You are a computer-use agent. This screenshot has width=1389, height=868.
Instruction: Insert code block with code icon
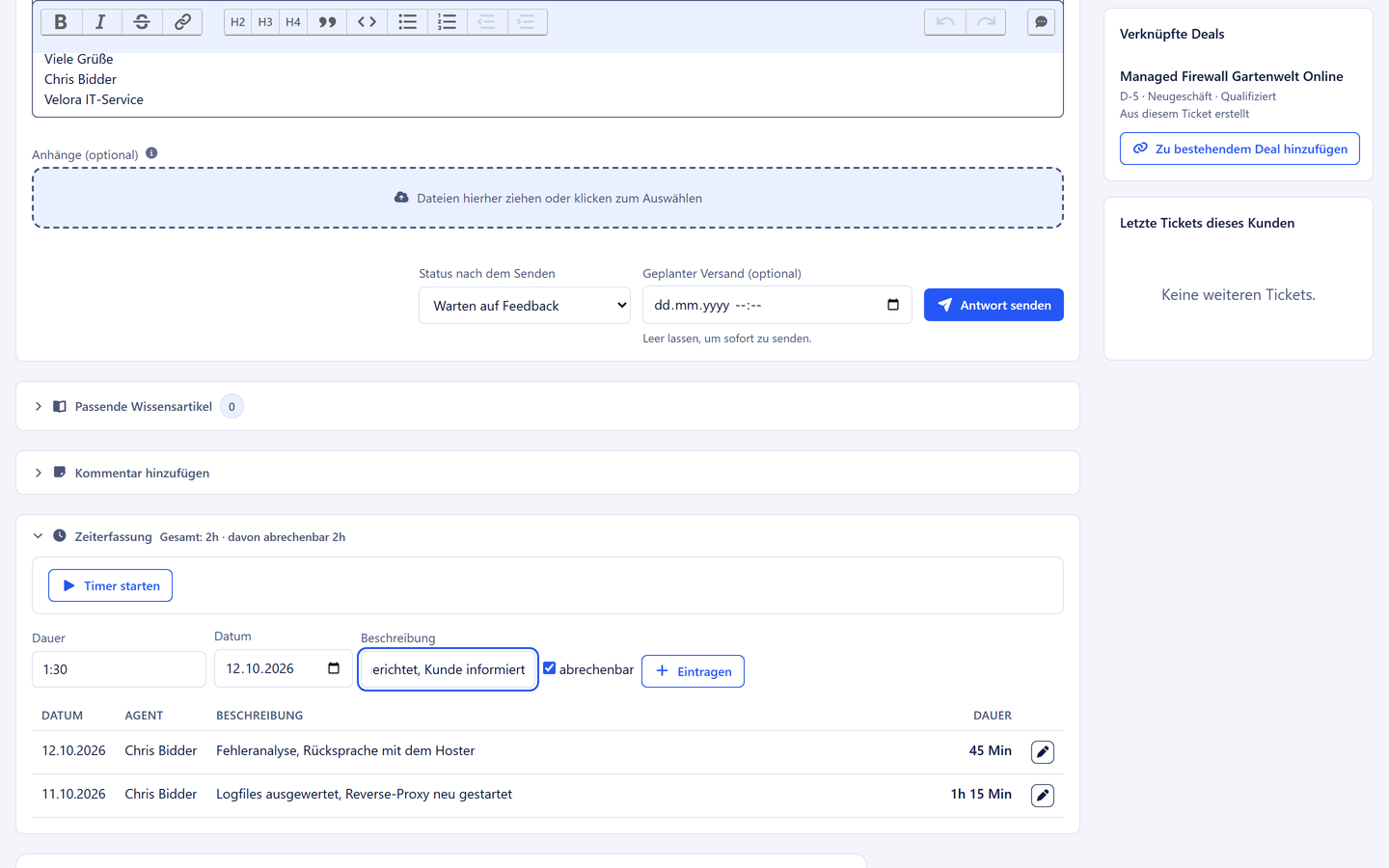[x=367, y=22]
